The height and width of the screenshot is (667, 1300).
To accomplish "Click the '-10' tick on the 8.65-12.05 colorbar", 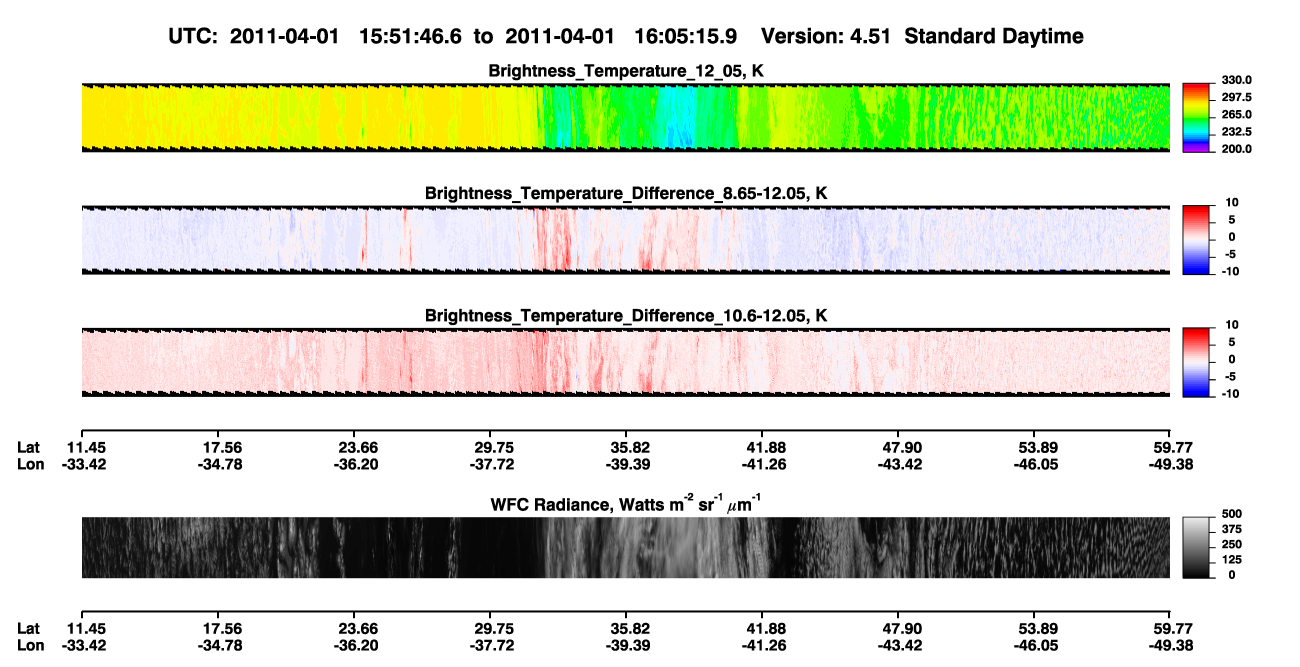I will pos(1230,271).
